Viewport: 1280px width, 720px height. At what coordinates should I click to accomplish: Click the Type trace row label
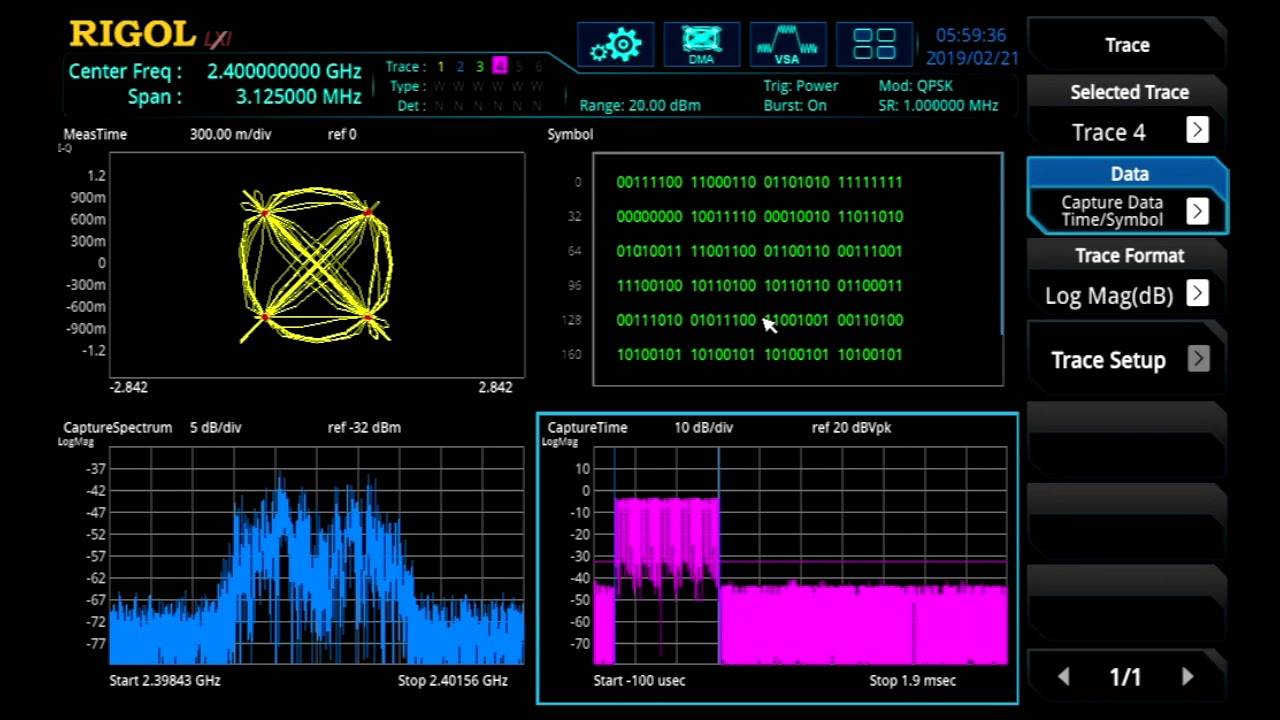(407, 86)
